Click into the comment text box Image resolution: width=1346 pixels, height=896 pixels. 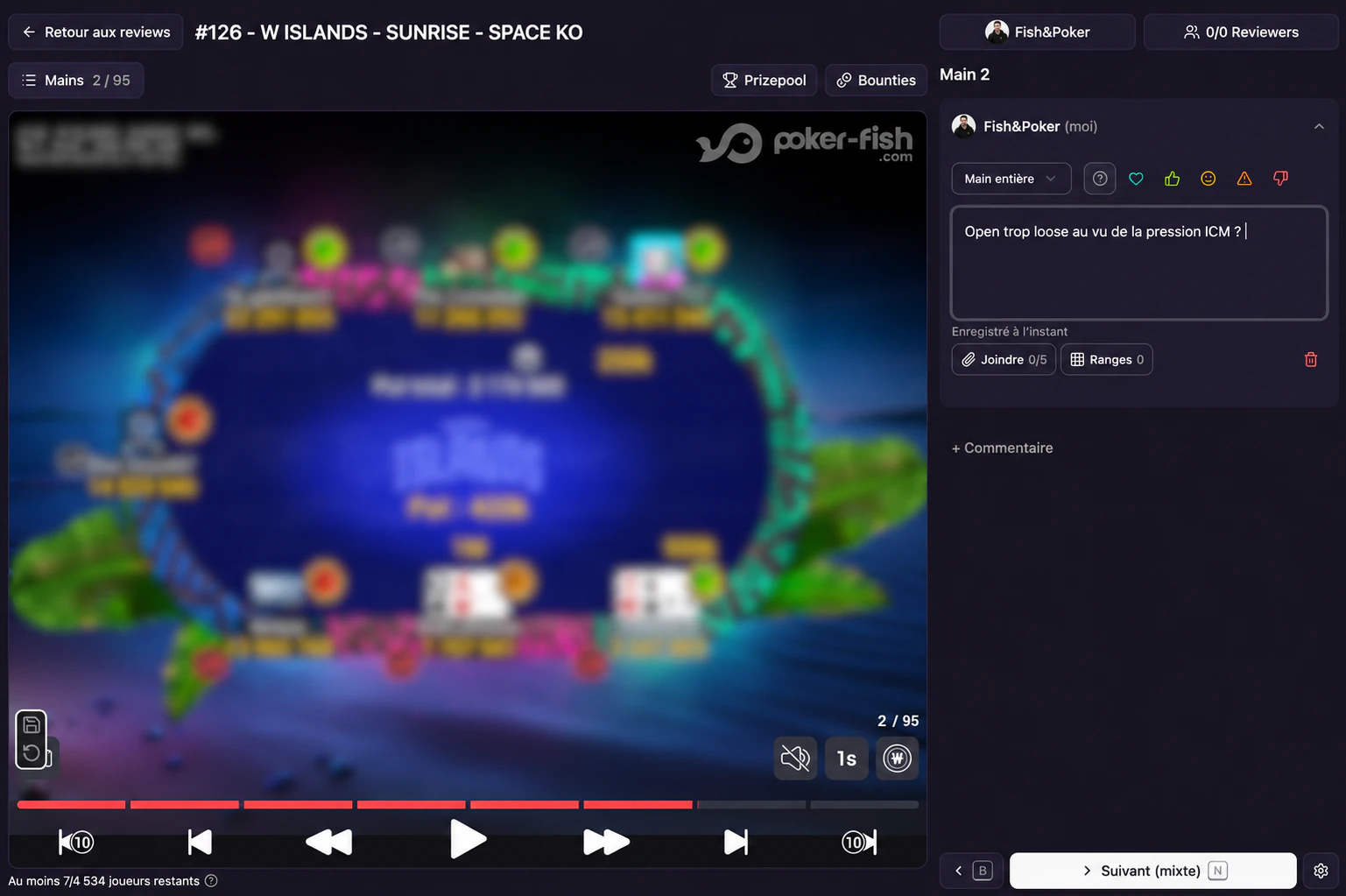1139,263
